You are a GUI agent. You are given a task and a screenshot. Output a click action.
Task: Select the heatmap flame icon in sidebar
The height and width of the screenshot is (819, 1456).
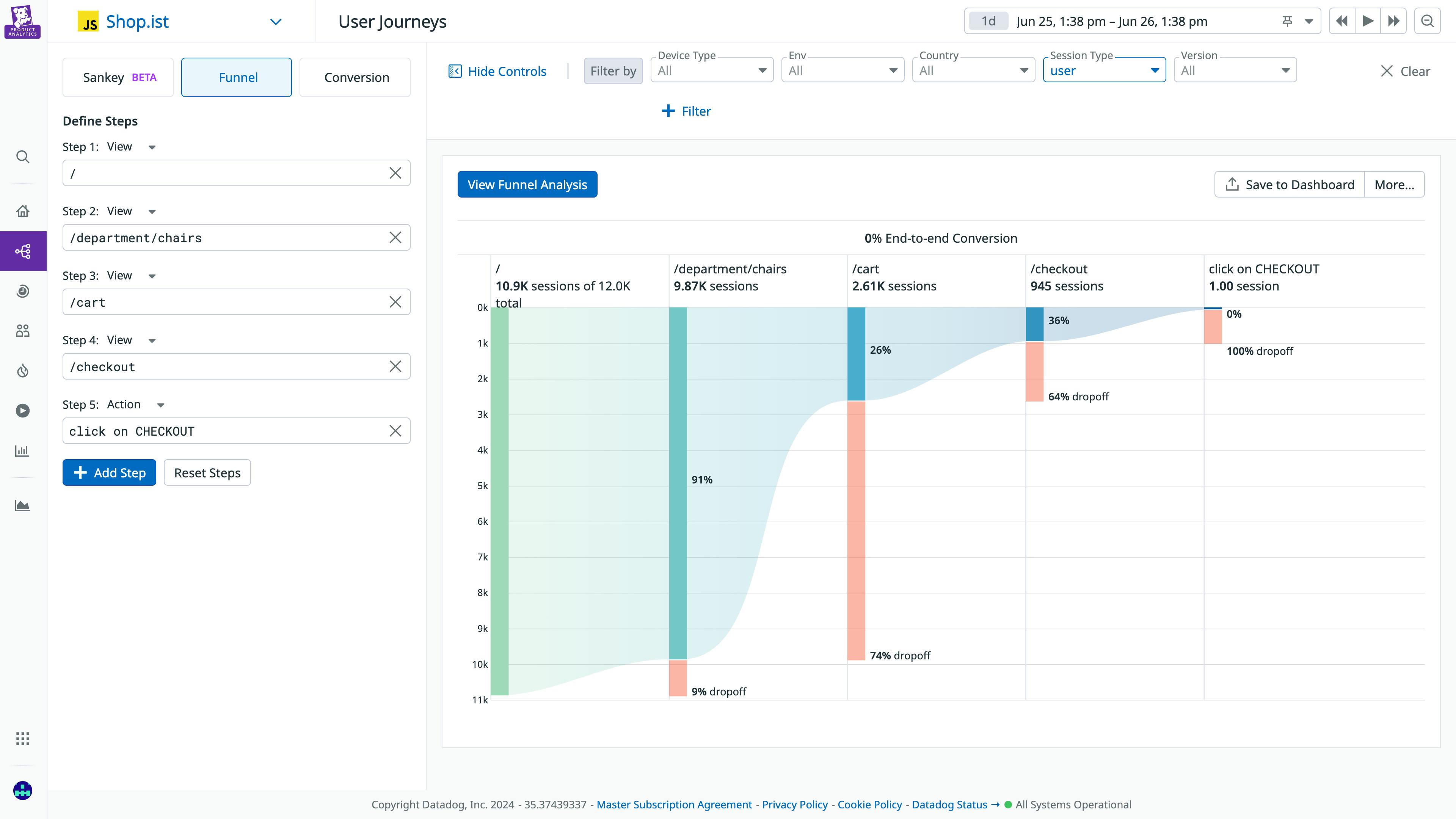pos(23,370)
